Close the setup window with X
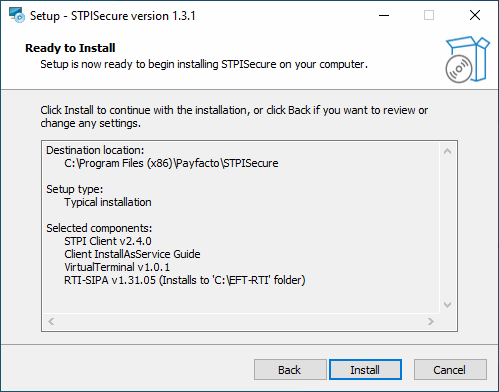Screen dimensions: 499x392 [475, 15]
